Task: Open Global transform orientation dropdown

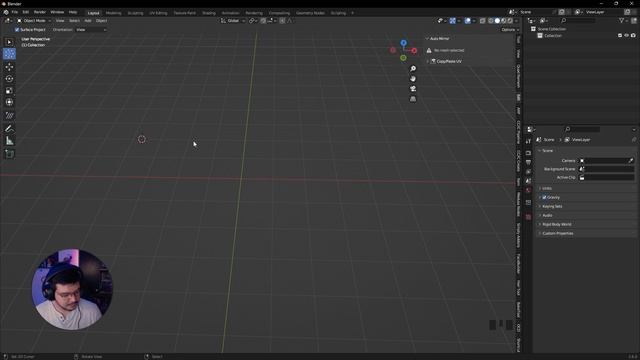Action: click(x=233, y=20)
